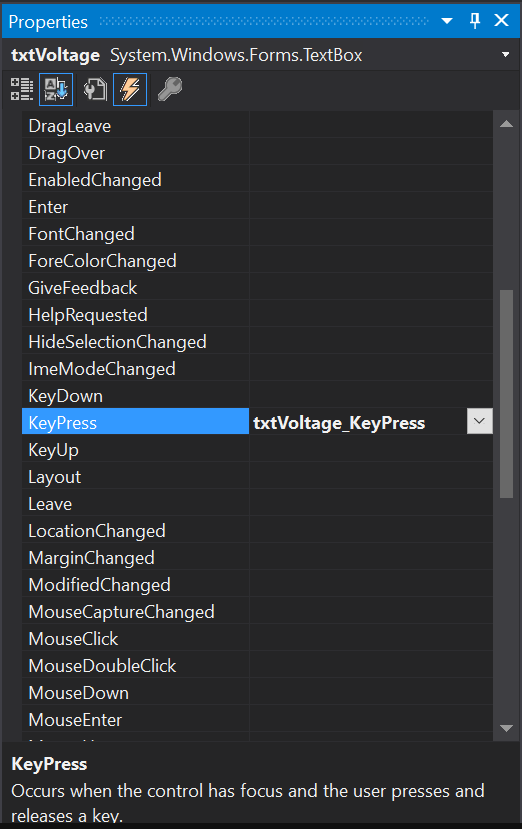The image size is (522, 829).
Task: Show the Properties page icon
Action: 95,89
